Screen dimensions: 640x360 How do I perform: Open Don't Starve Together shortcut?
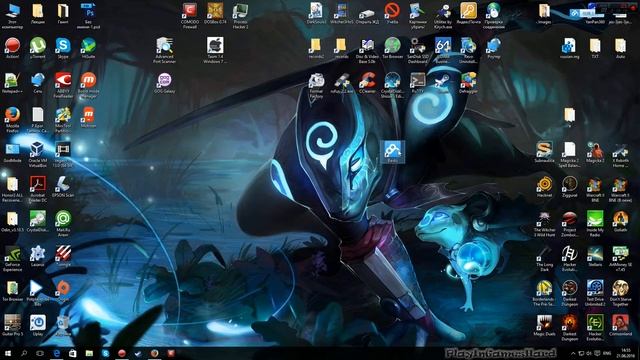point(620,293)
